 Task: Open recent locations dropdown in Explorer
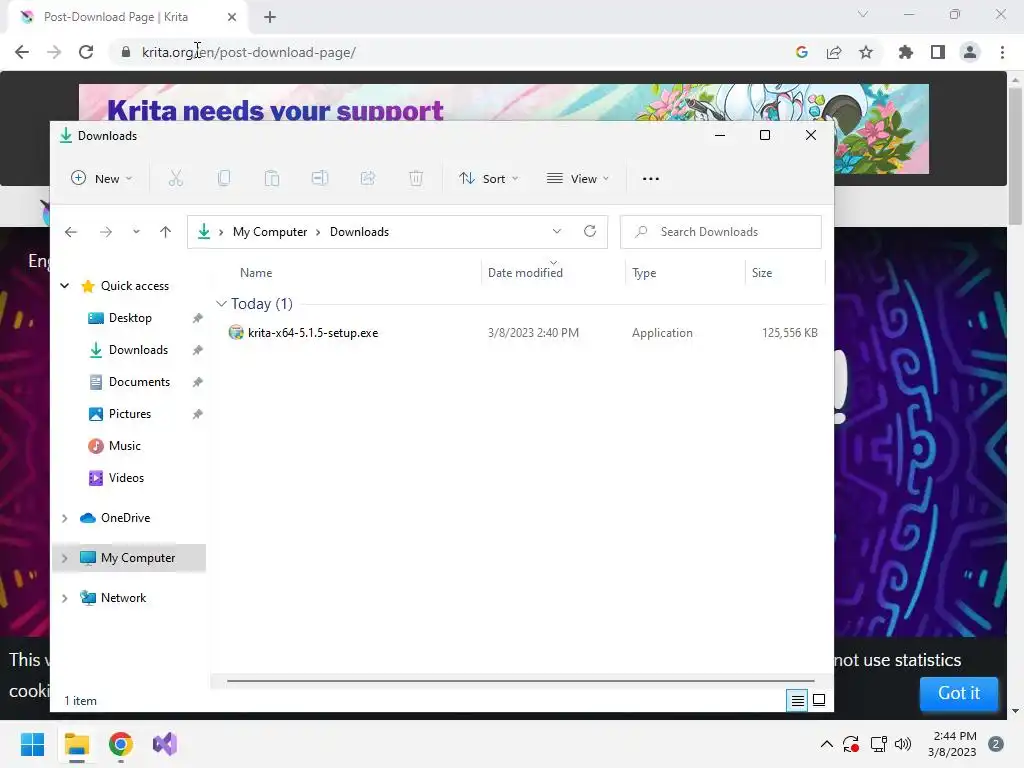coord(136,232)
